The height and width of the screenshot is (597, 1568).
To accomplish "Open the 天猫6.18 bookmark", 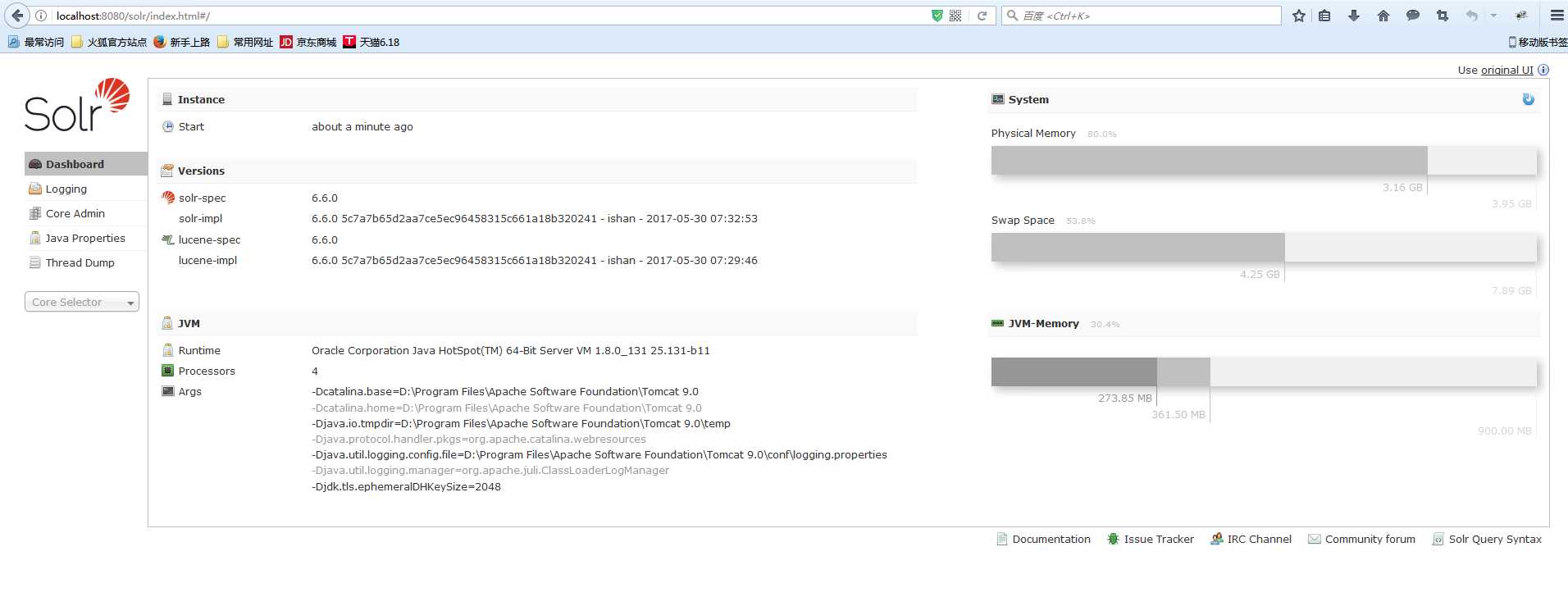I will (371, 42).
